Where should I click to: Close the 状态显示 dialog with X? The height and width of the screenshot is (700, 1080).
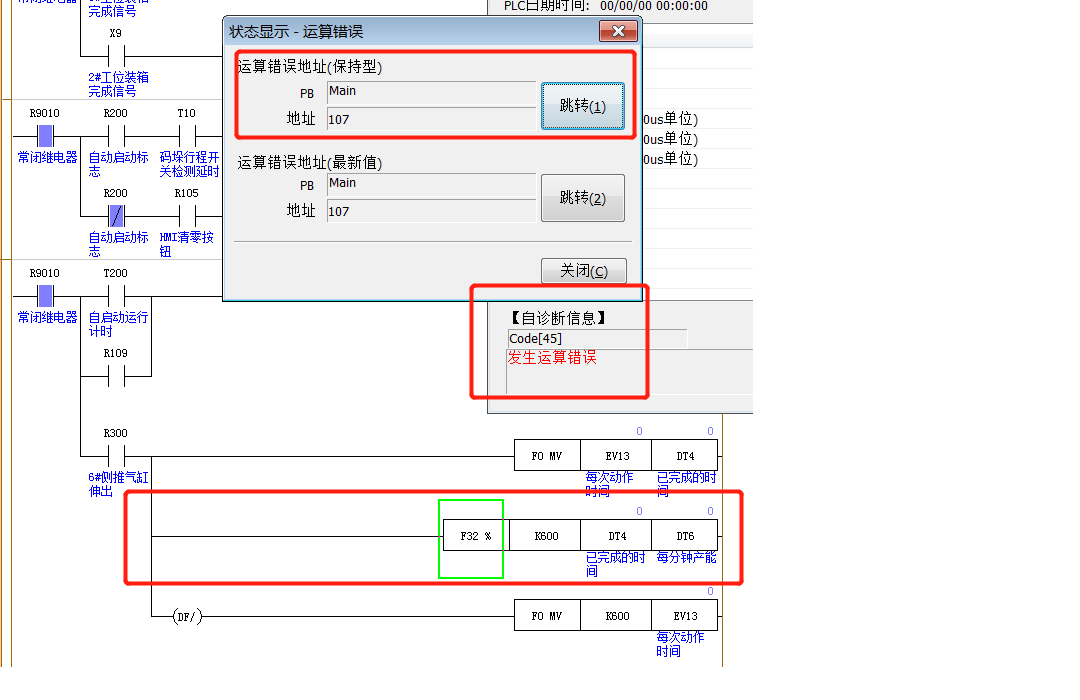point(618,31)
